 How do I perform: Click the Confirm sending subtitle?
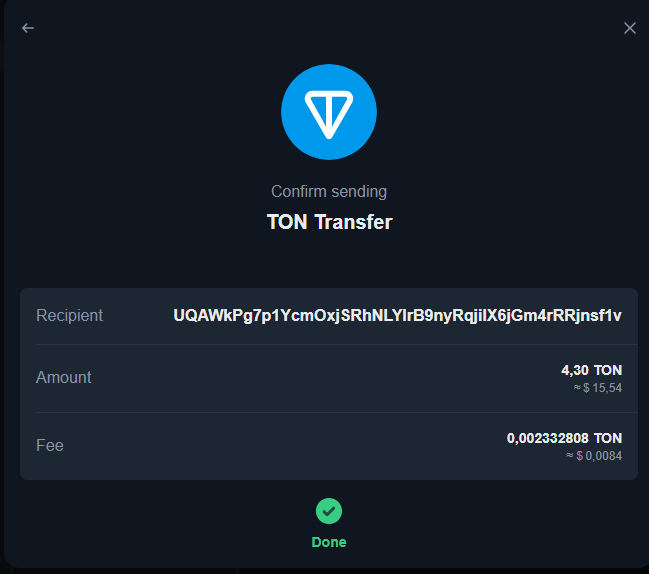pos(329,192)
